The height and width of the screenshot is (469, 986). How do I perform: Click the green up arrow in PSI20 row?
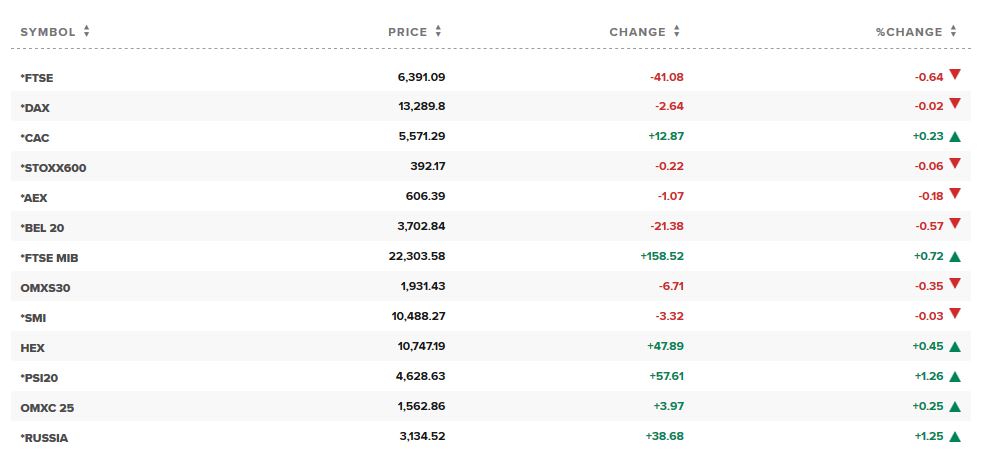point(955,377)
